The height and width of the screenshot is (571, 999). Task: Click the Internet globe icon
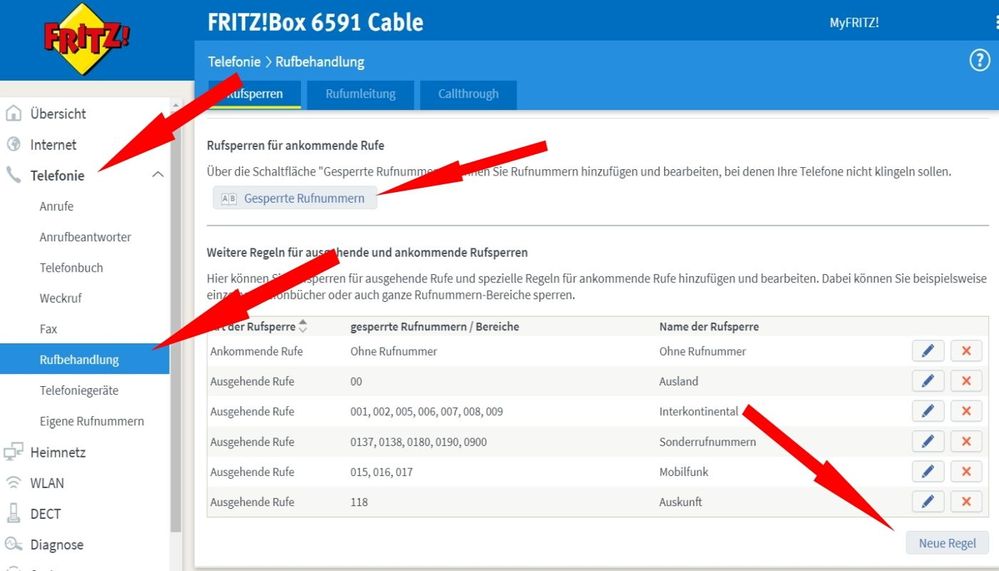pos(13,144)
